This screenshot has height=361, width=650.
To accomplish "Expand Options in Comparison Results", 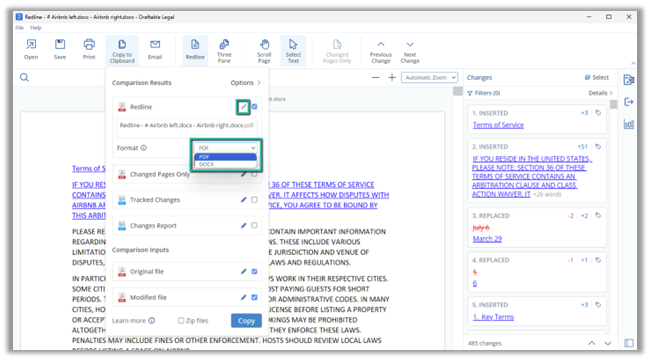I will pyautogui.click(x=245, y=83).
